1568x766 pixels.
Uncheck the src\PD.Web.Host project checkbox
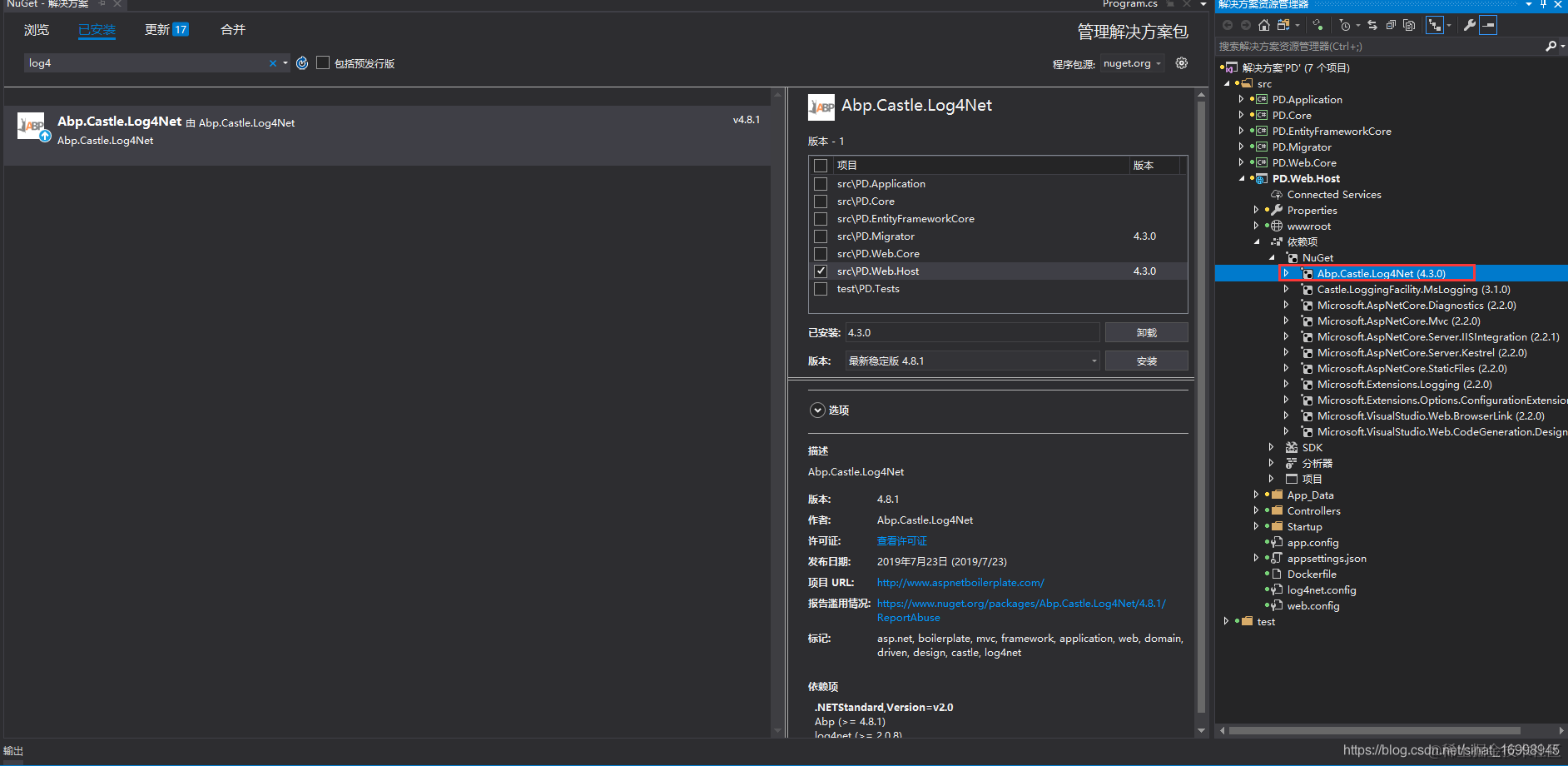click(x=821, y=271)
